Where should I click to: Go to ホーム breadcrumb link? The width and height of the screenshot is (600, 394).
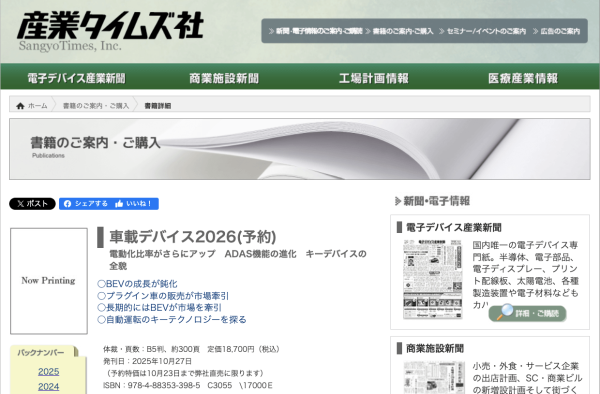[38, 106]
